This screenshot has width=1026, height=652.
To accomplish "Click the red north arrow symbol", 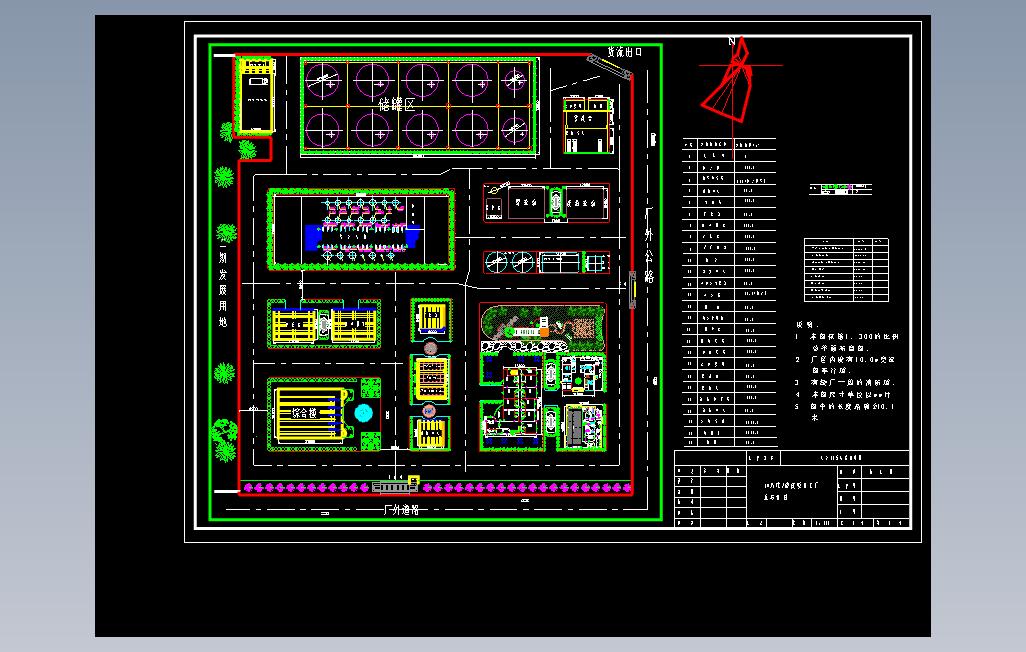I will 730,80.
